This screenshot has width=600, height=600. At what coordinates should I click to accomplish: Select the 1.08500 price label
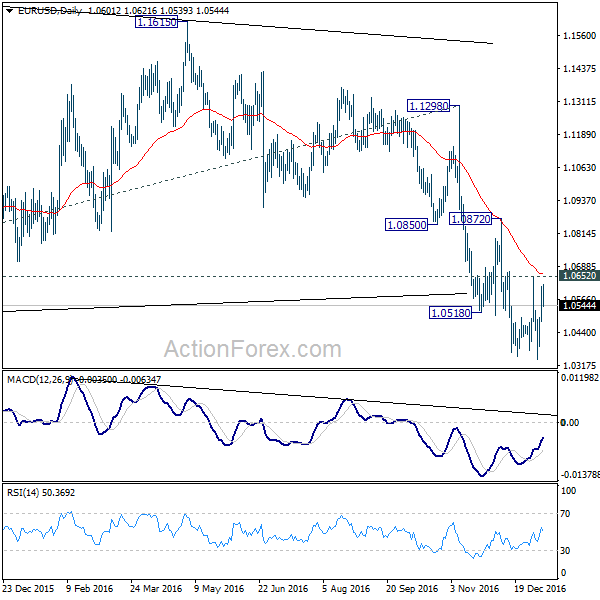point(406,225)
